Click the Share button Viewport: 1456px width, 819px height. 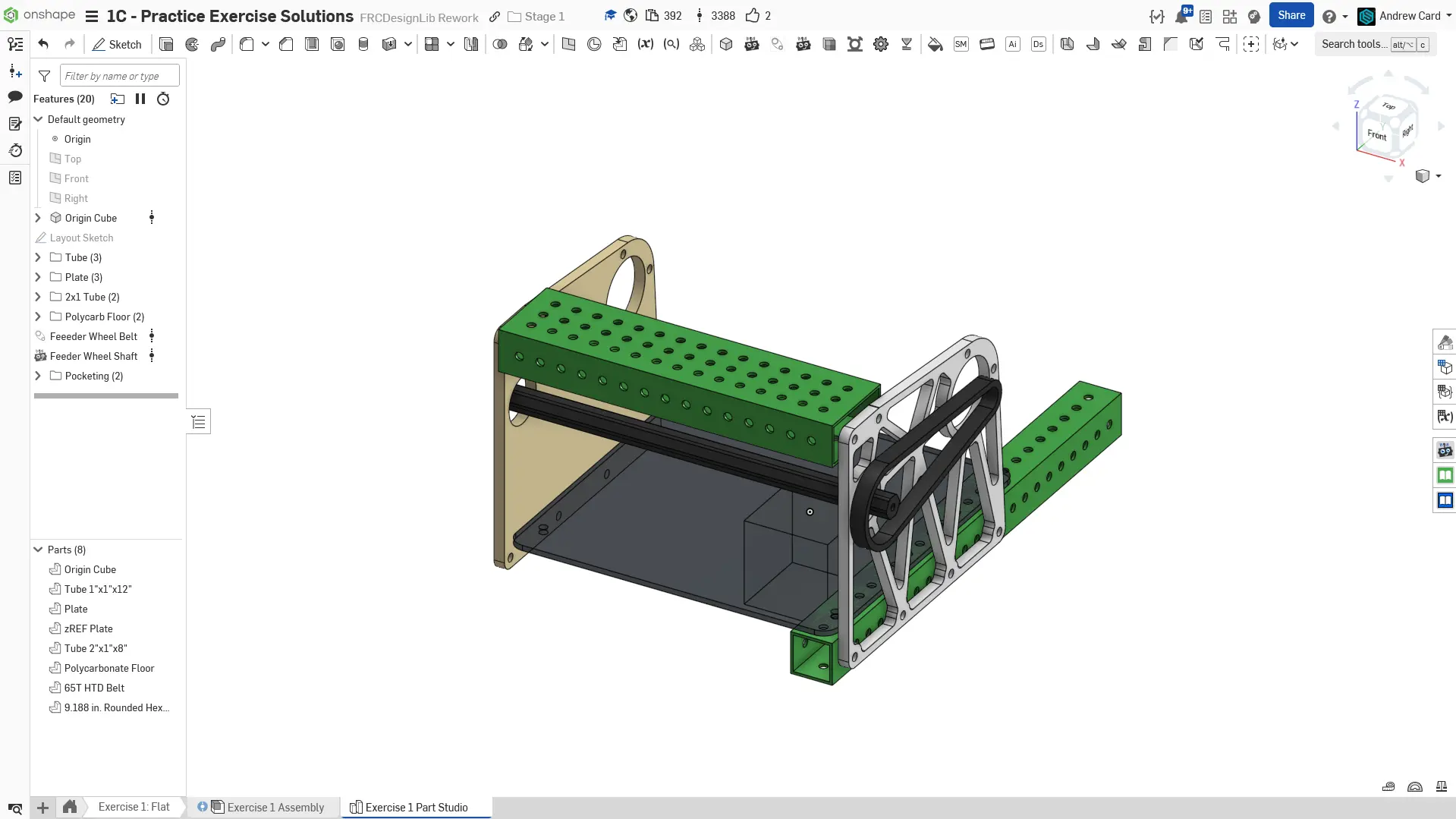1291,15
